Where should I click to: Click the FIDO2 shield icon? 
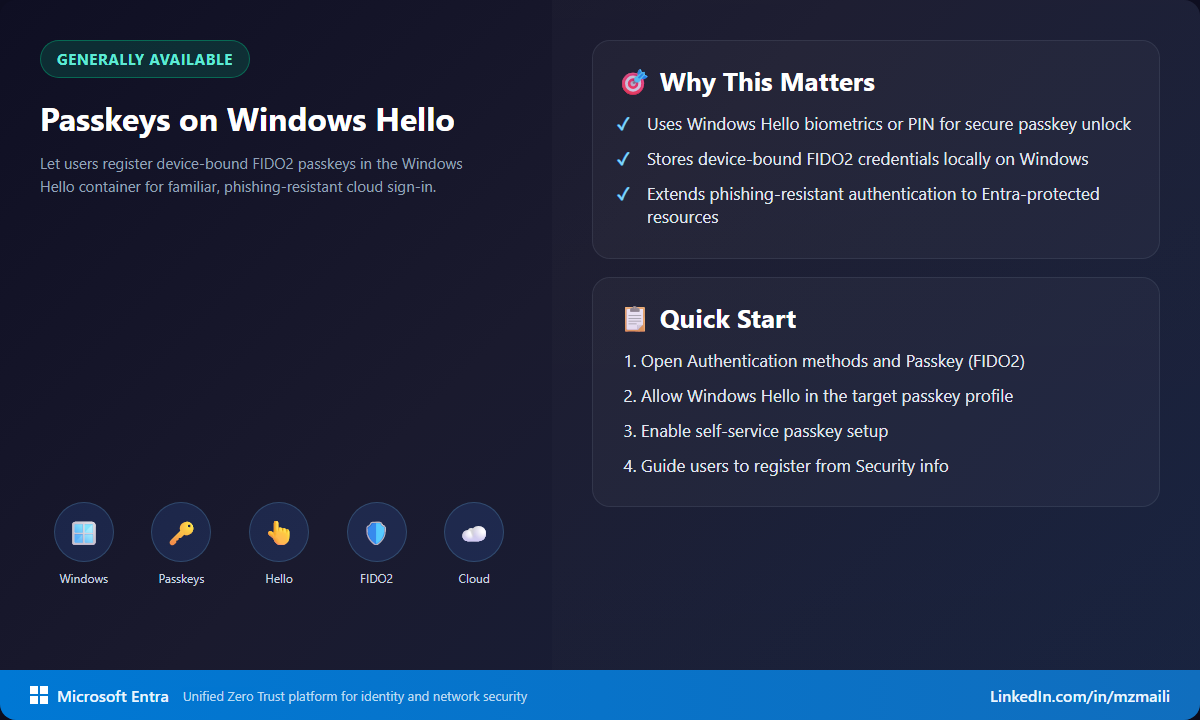coord(377,532)
